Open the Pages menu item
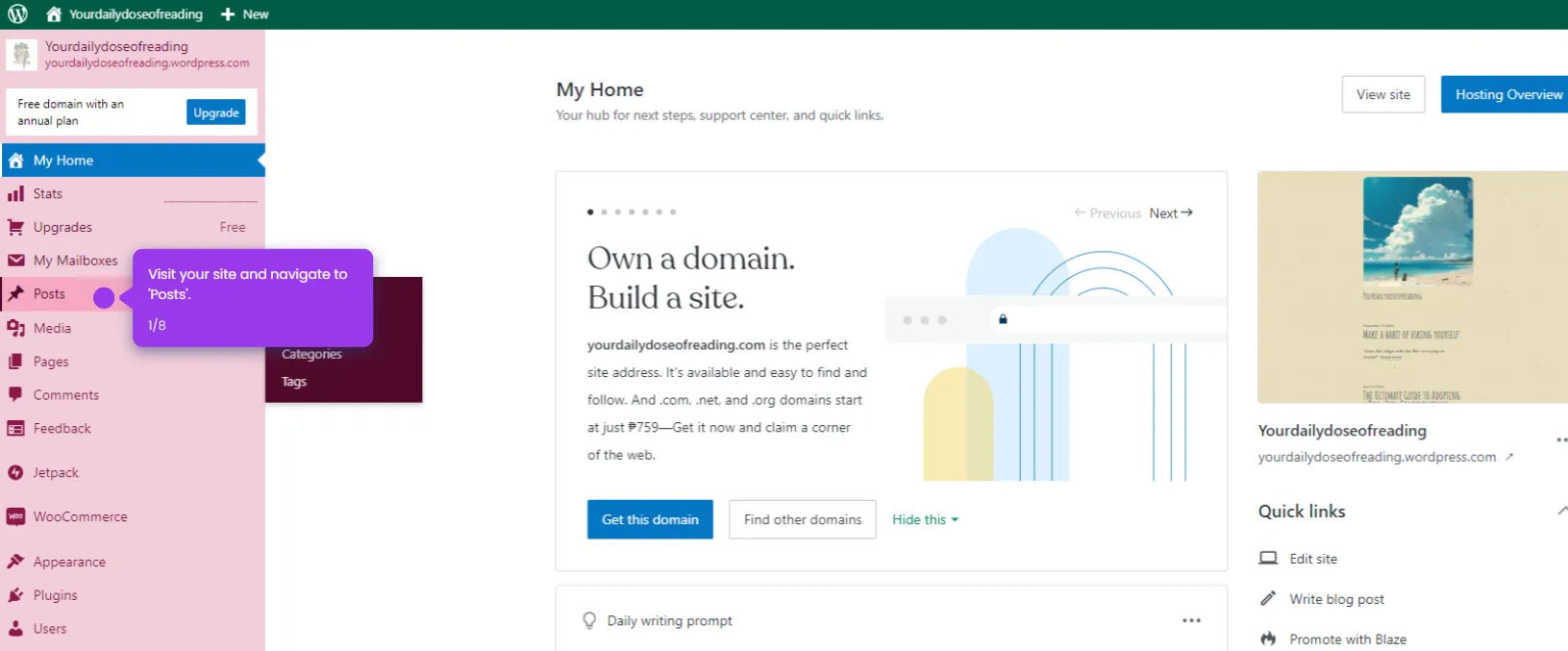 coord(133,362)
